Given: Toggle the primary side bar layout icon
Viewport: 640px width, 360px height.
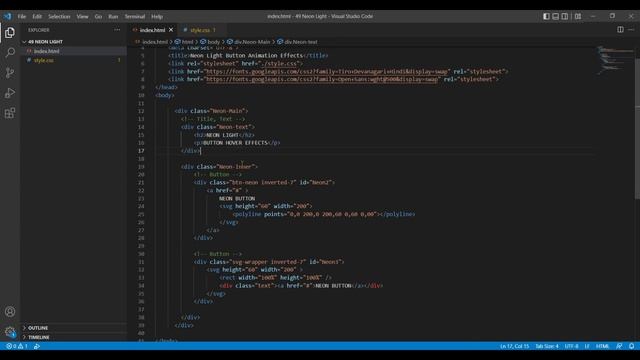Looking at the screenshot, I should tap(546, 16).
